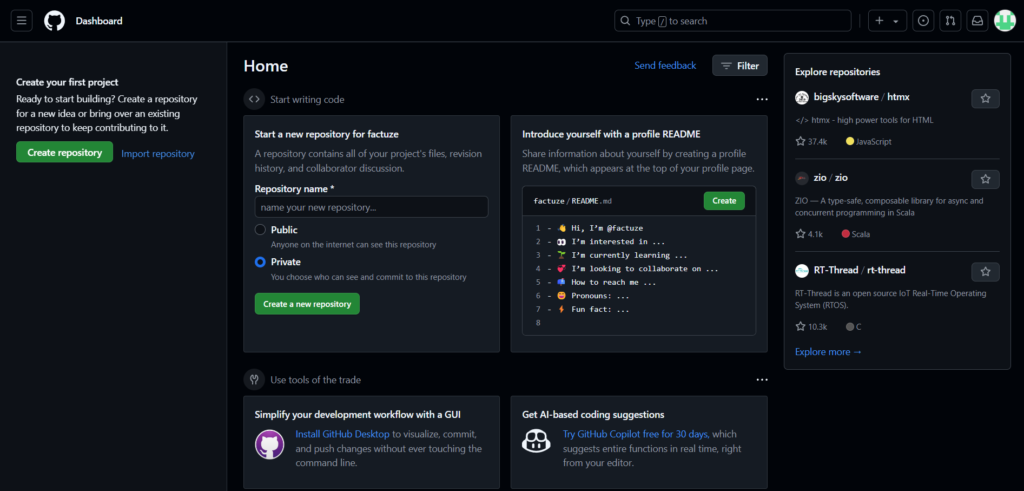The image size is (1024, 491).
Task: Focus the Type / to search bar
Action: tap(732, 21)
